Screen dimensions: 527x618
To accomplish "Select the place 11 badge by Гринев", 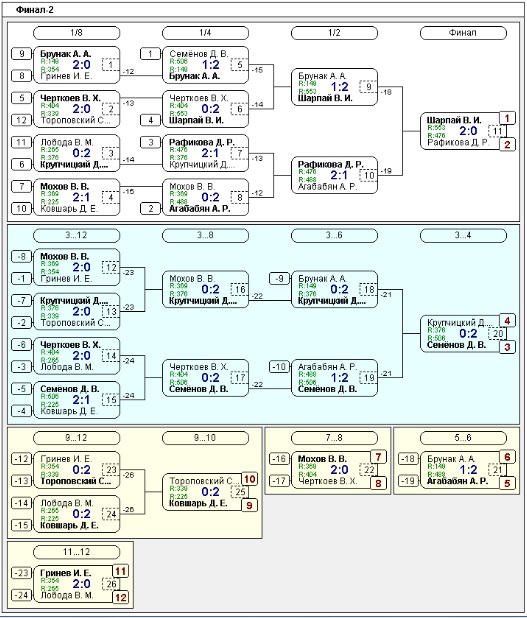I will click(x=121, y=571).
